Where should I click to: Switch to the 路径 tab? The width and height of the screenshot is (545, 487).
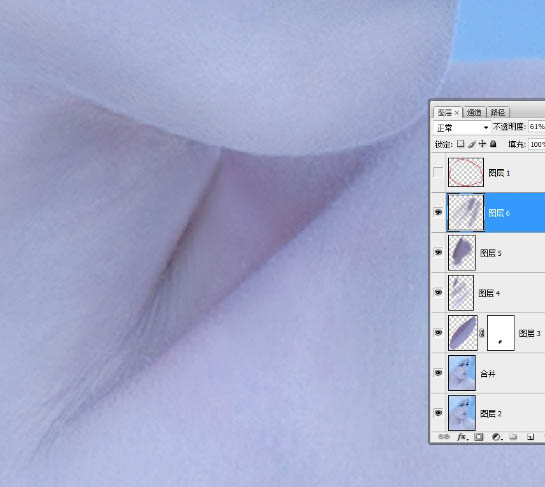pyautogui.click(x=498, y=112)
